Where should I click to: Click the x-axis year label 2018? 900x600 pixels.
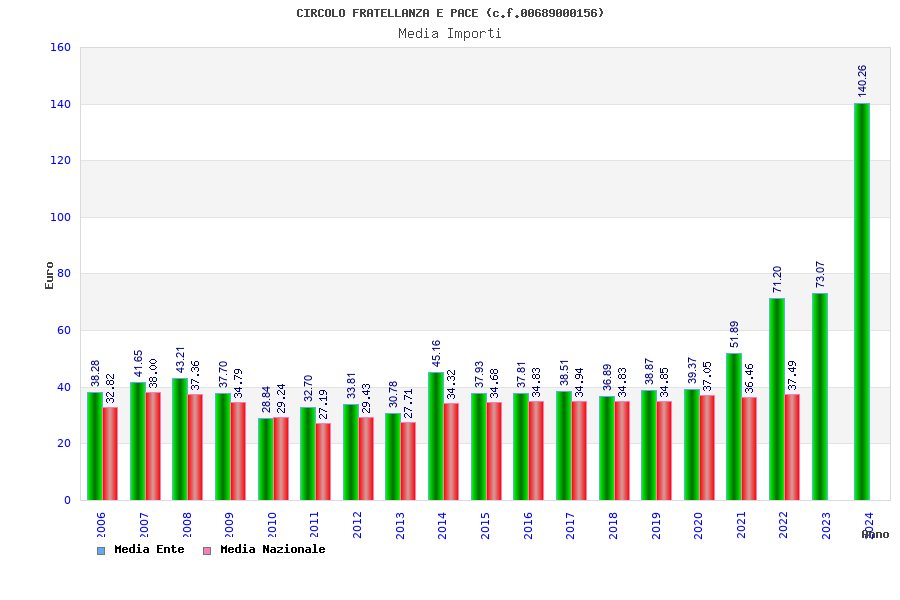(613, 525)
